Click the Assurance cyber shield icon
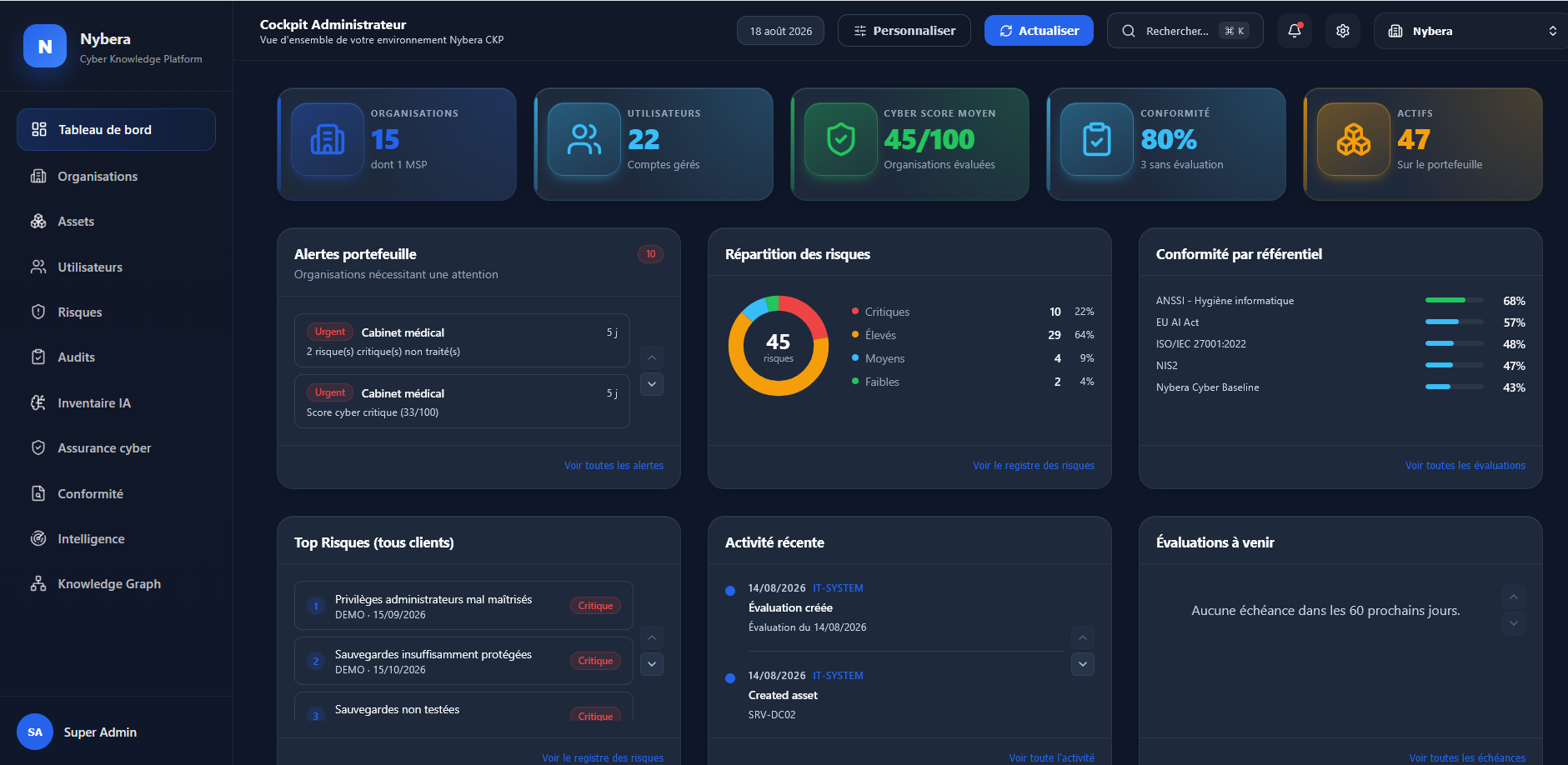The width and height of the screenshot is (1568, 765). point(38,447)
